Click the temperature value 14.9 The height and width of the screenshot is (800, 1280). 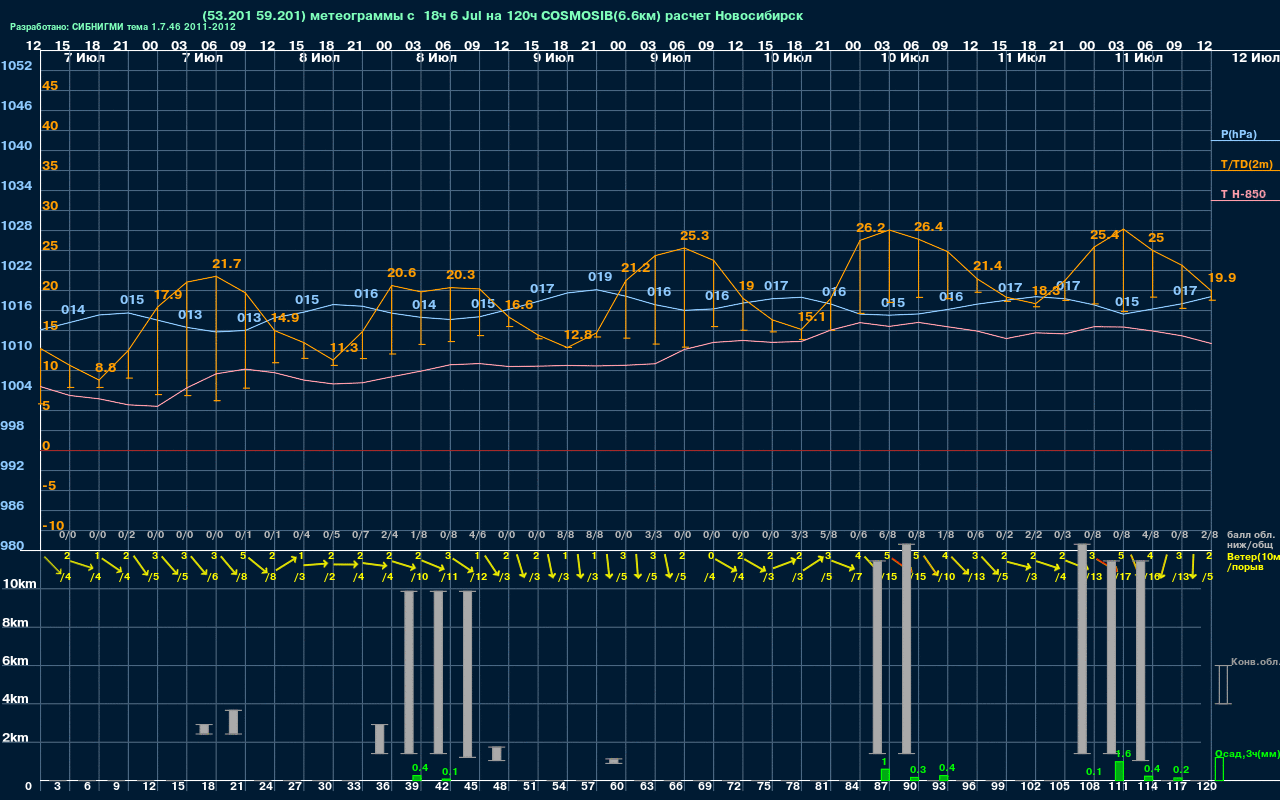coord(285,318)
